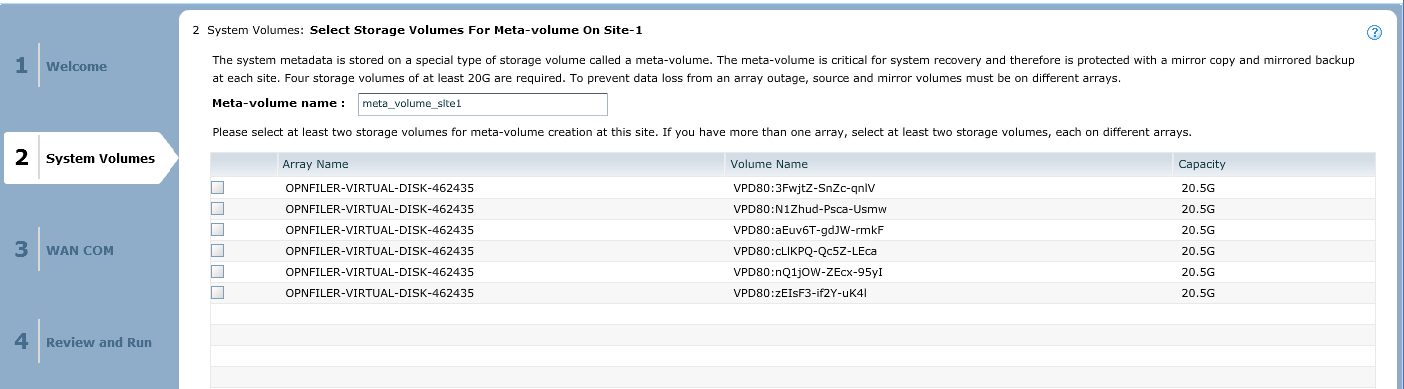Select checkbox for VPD80:N1Zhud-Psca-Usmw volume
1404x389 pixels.
coord(217,209)
